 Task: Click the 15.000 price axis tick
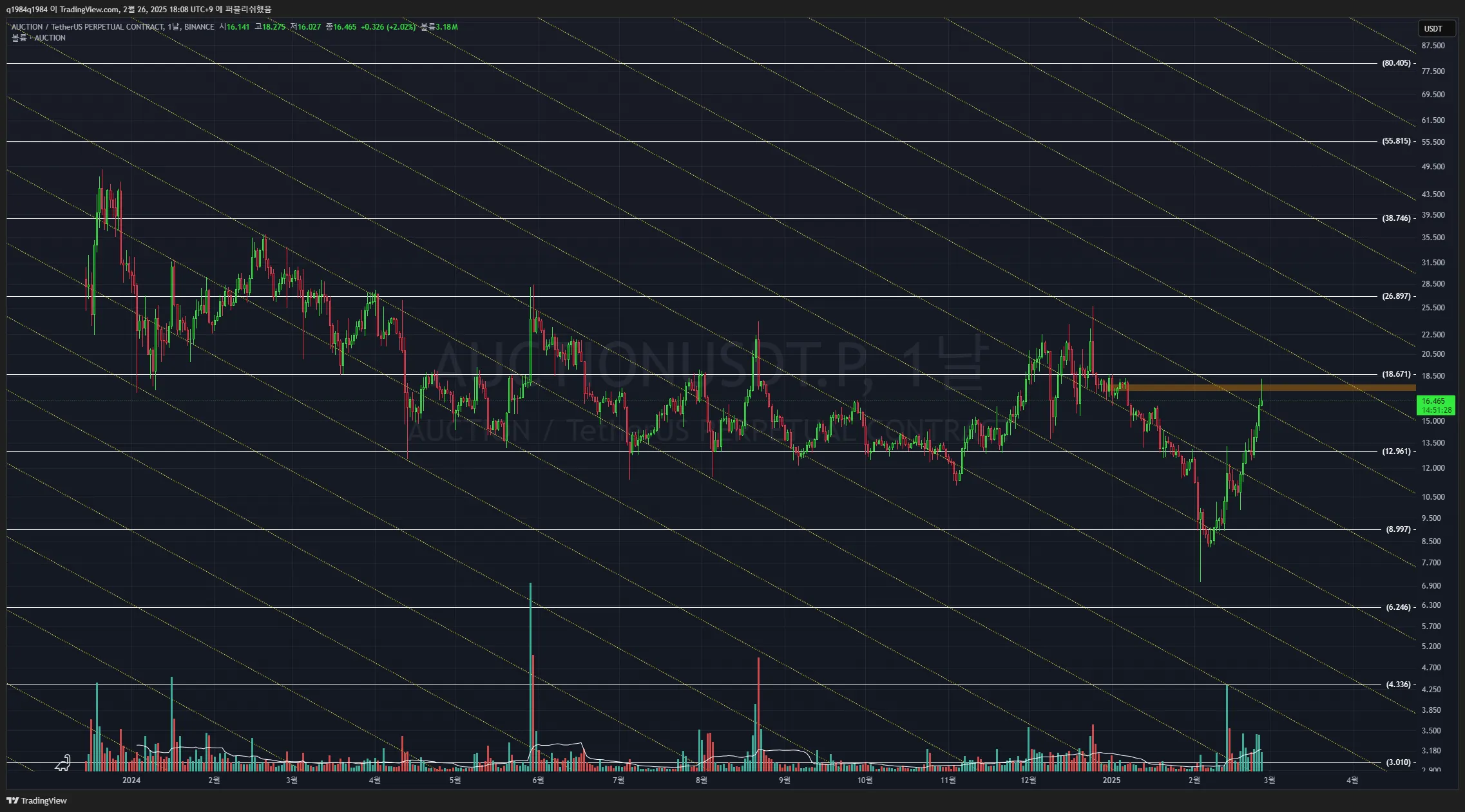(x=1433, y=421)
